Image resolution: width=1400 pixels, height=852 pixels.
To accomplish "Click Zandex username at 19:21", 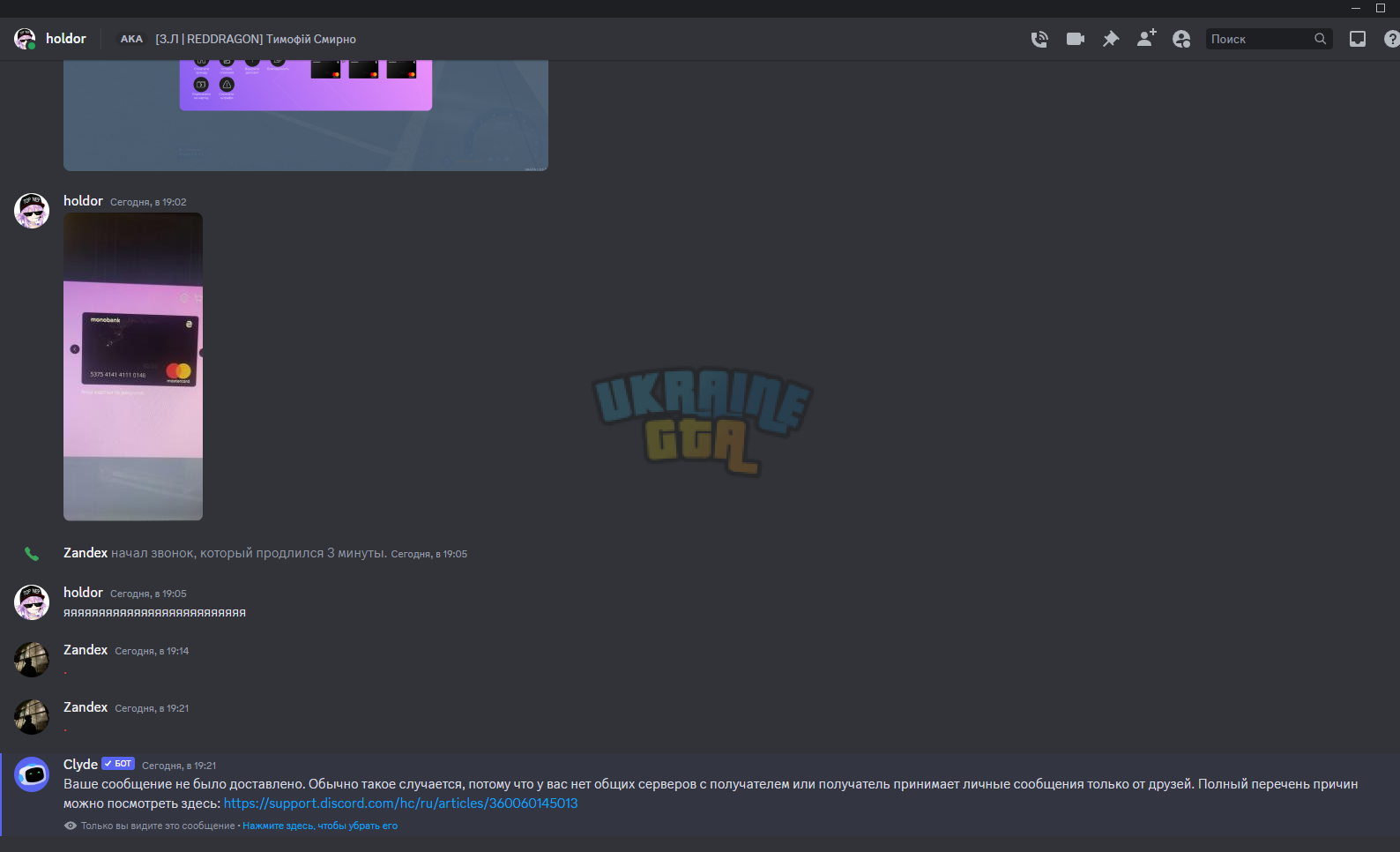I will 86,707.
